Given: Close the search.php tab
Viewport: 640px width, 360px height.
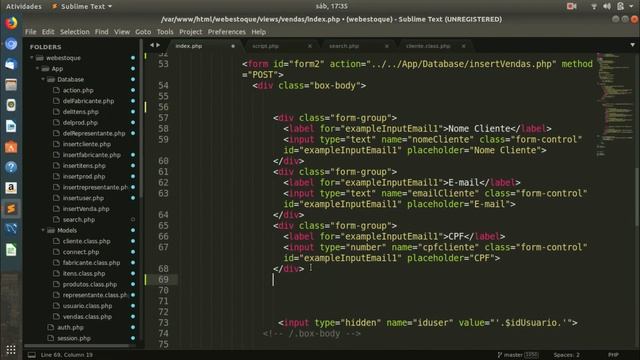Looking at the screenshot, I should click(387, 46).
